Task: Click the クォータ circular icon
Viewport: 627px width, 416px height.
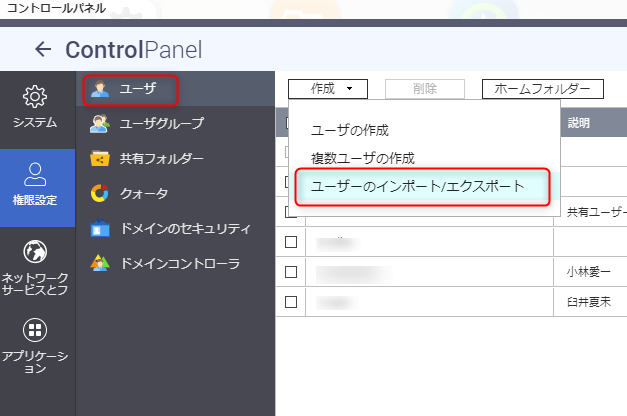Action: [x=99, y=193]
